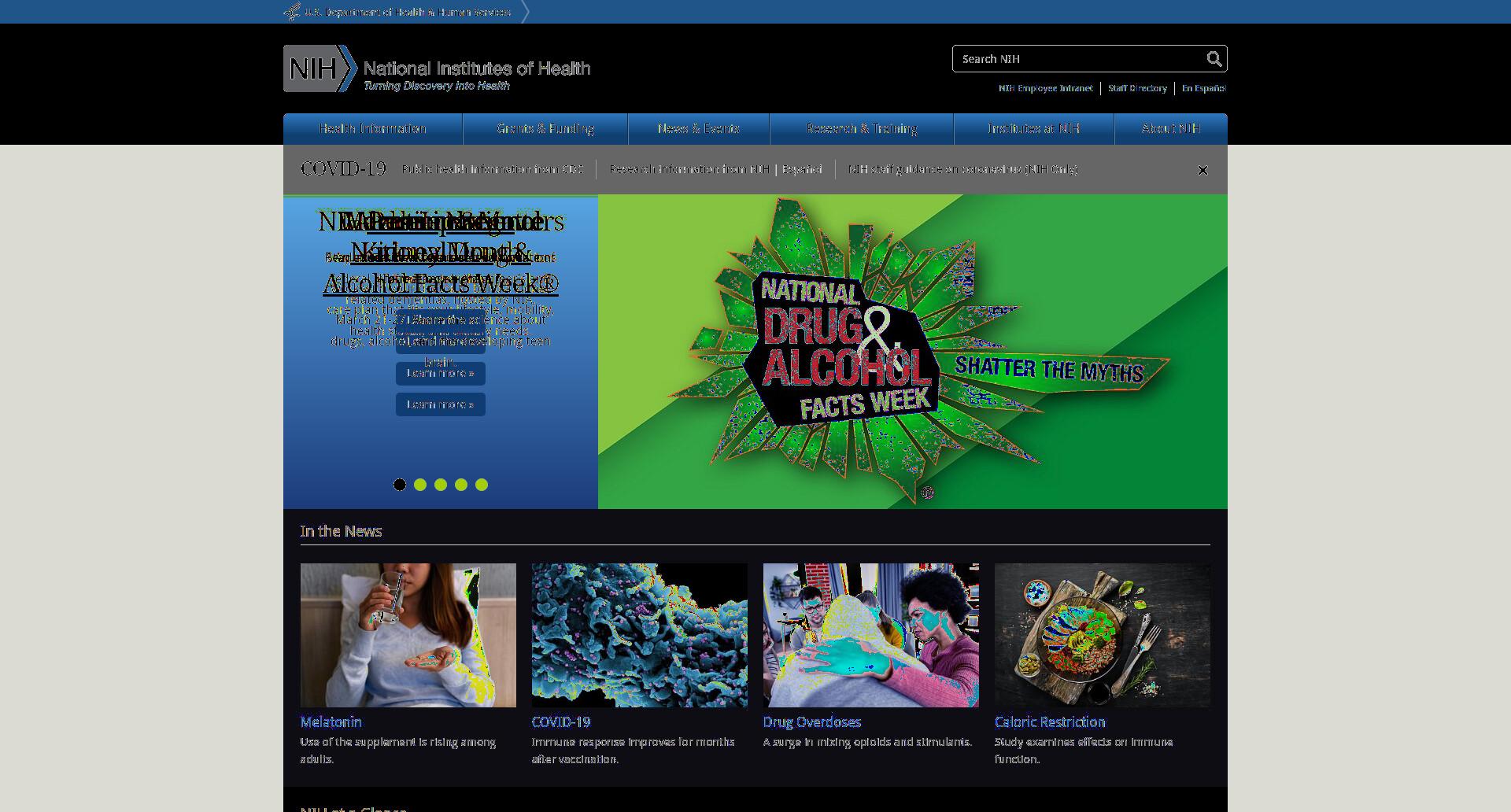Select the first carousel slide dot
The width and height of the screenshot is (1511, 812).
[400, 485]
